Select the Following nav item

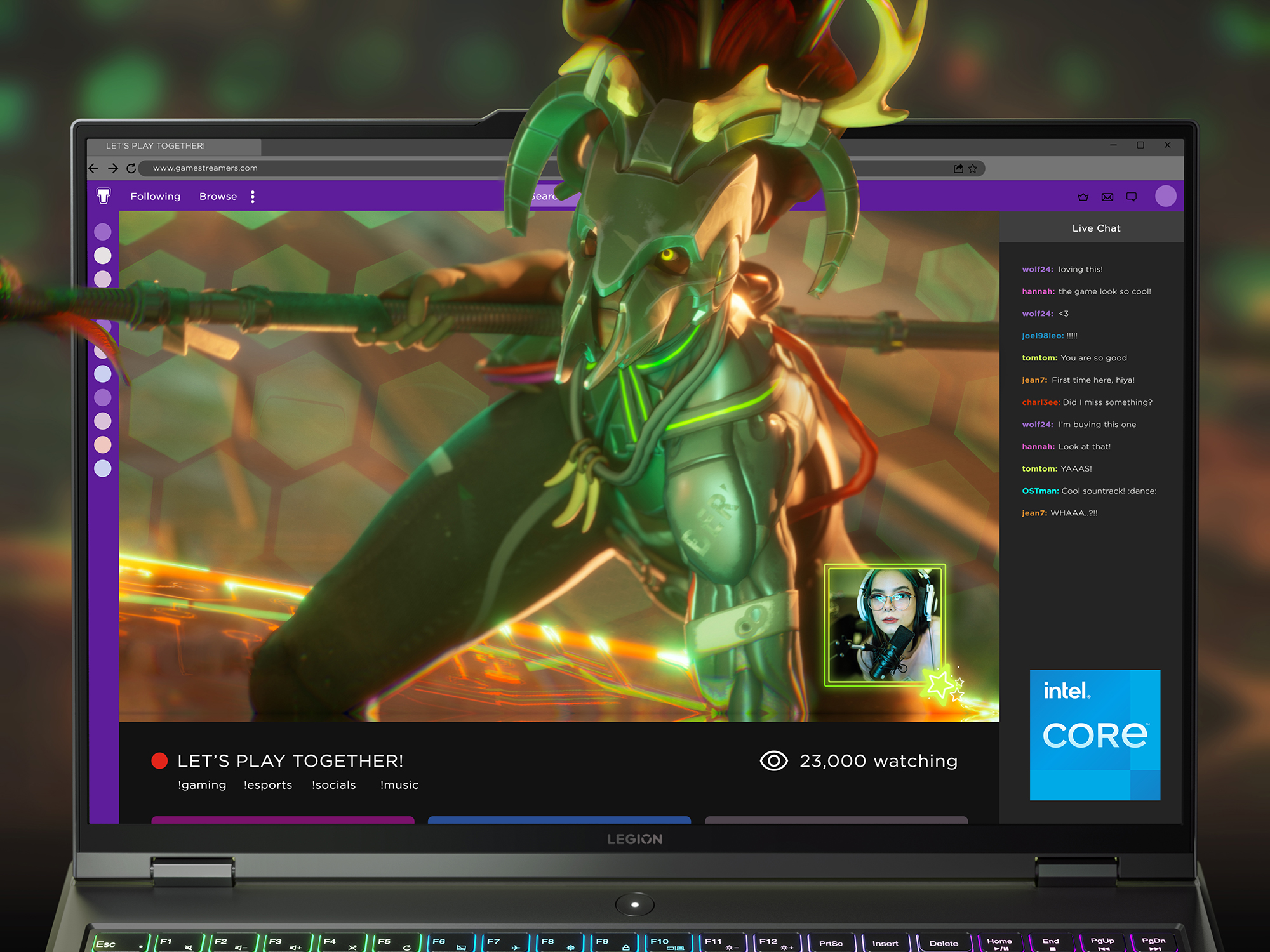click(x=156, y=197)
